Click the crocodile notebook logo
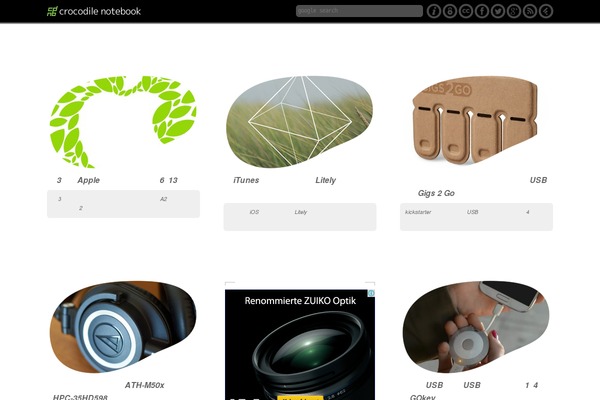Image resolution: width=600 pixels, height=400 pixels. click(94, 11)
